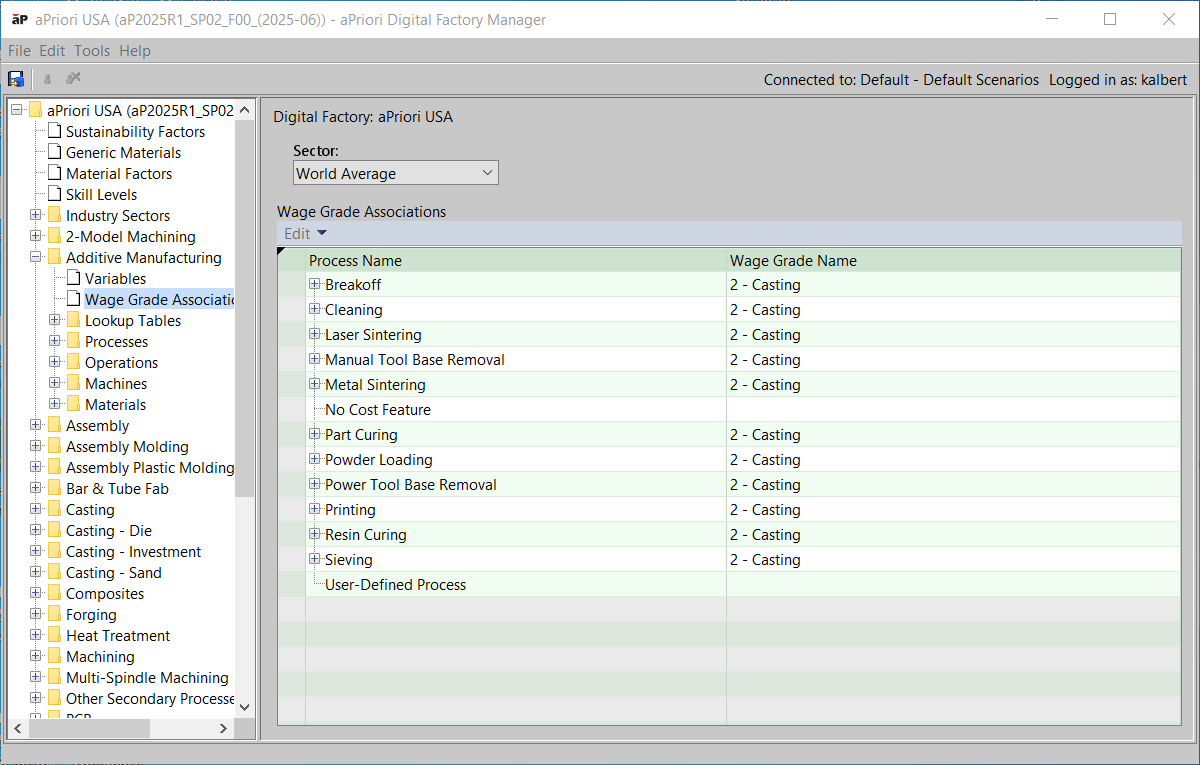Select Assembly Molding in the tree
Image resolution: width=1200 pixels, height=765 pixels.
(x=127, y=446)
